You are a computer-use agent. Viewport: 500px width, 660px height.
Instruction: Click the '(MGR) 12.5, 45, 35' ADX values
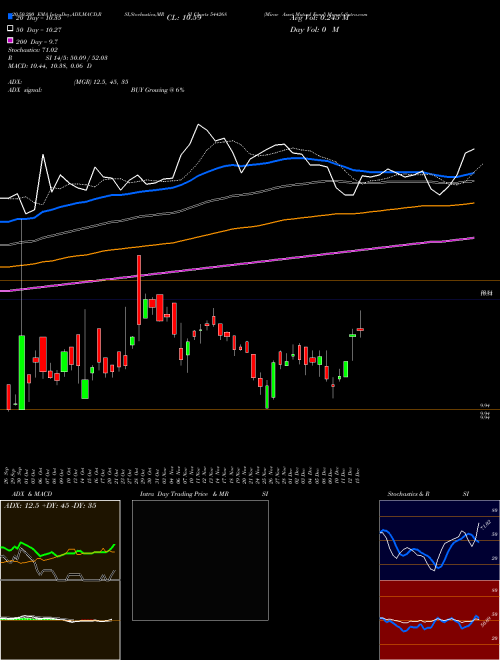tap(101, 82)
